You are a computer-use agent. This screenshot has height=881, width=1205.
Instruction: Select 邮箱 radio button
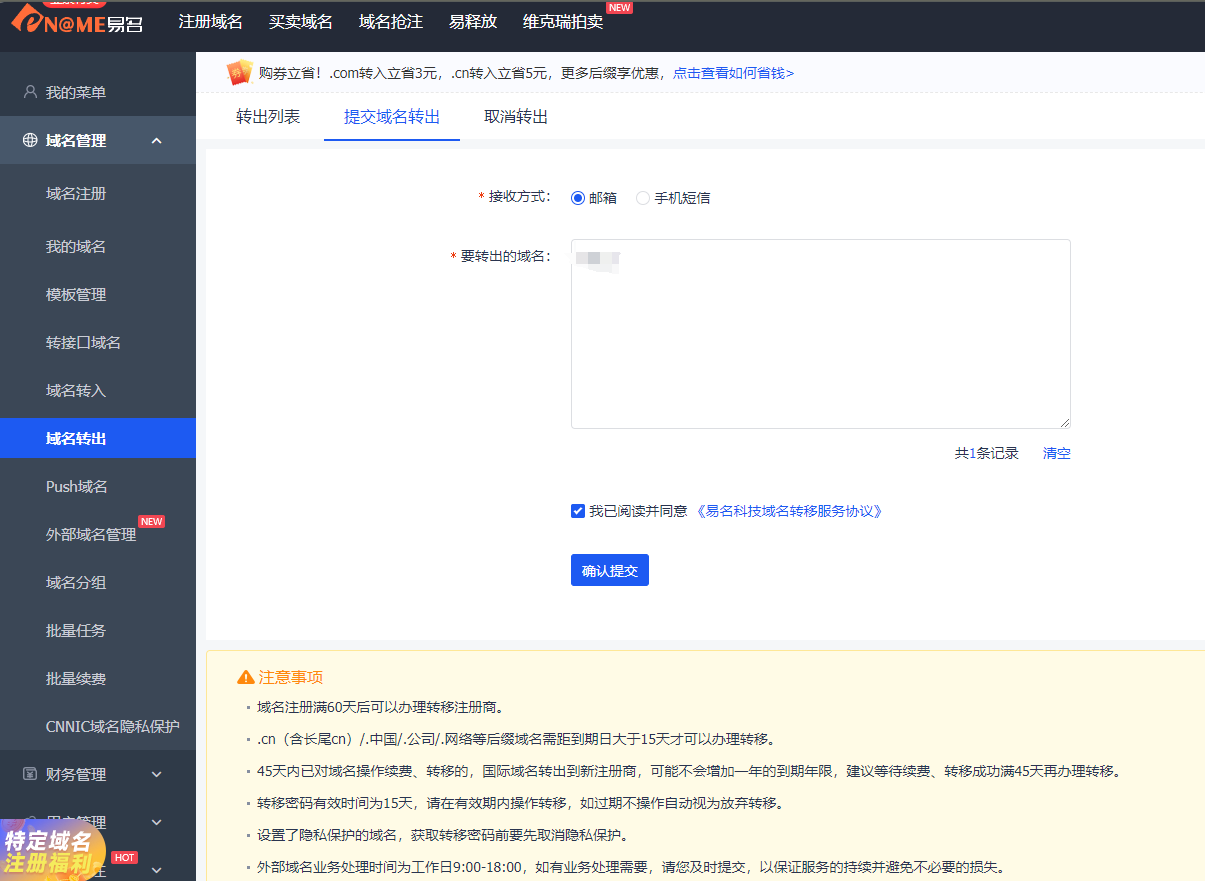578,198
